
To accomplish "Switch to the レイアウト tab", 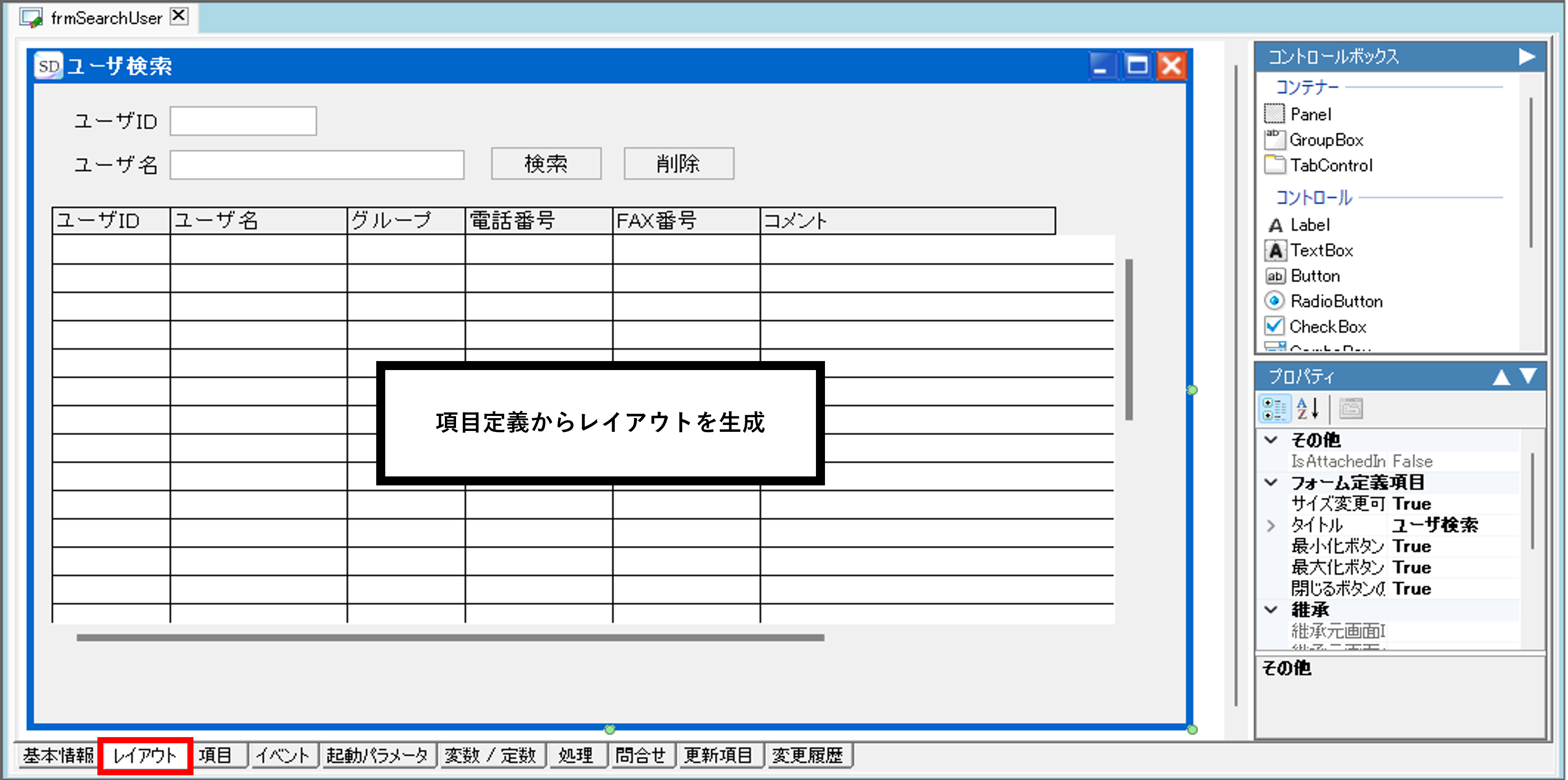I will (145, 756).
